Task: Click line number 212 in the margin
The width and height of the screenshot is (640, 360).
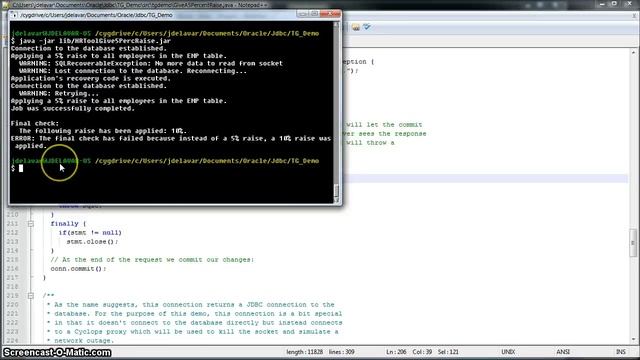Action: 13,233
